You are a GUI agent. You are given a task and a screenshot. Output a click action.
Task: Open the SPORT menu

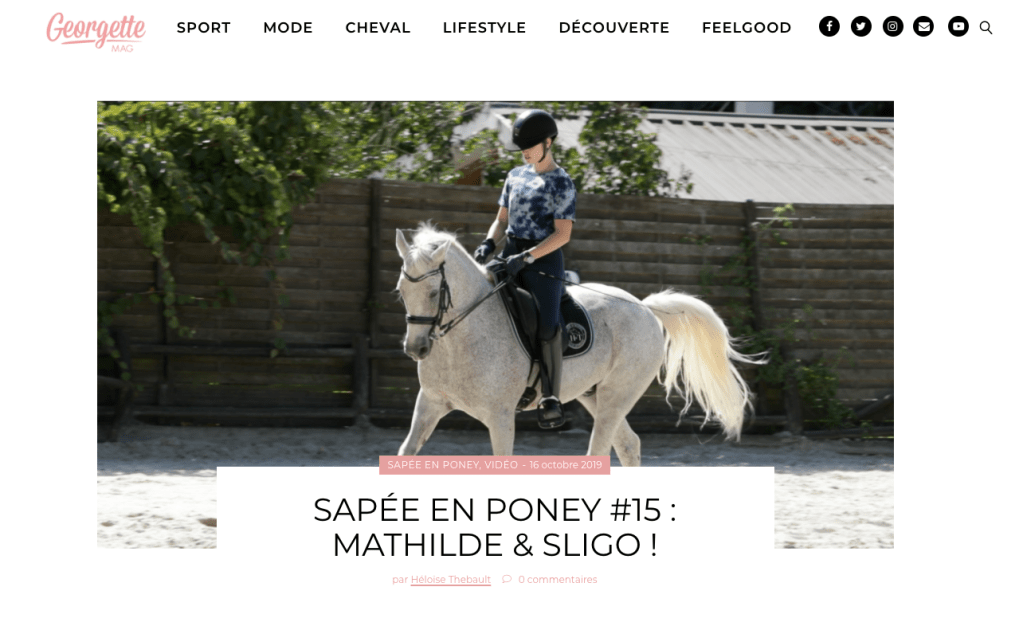pos(204,28)
